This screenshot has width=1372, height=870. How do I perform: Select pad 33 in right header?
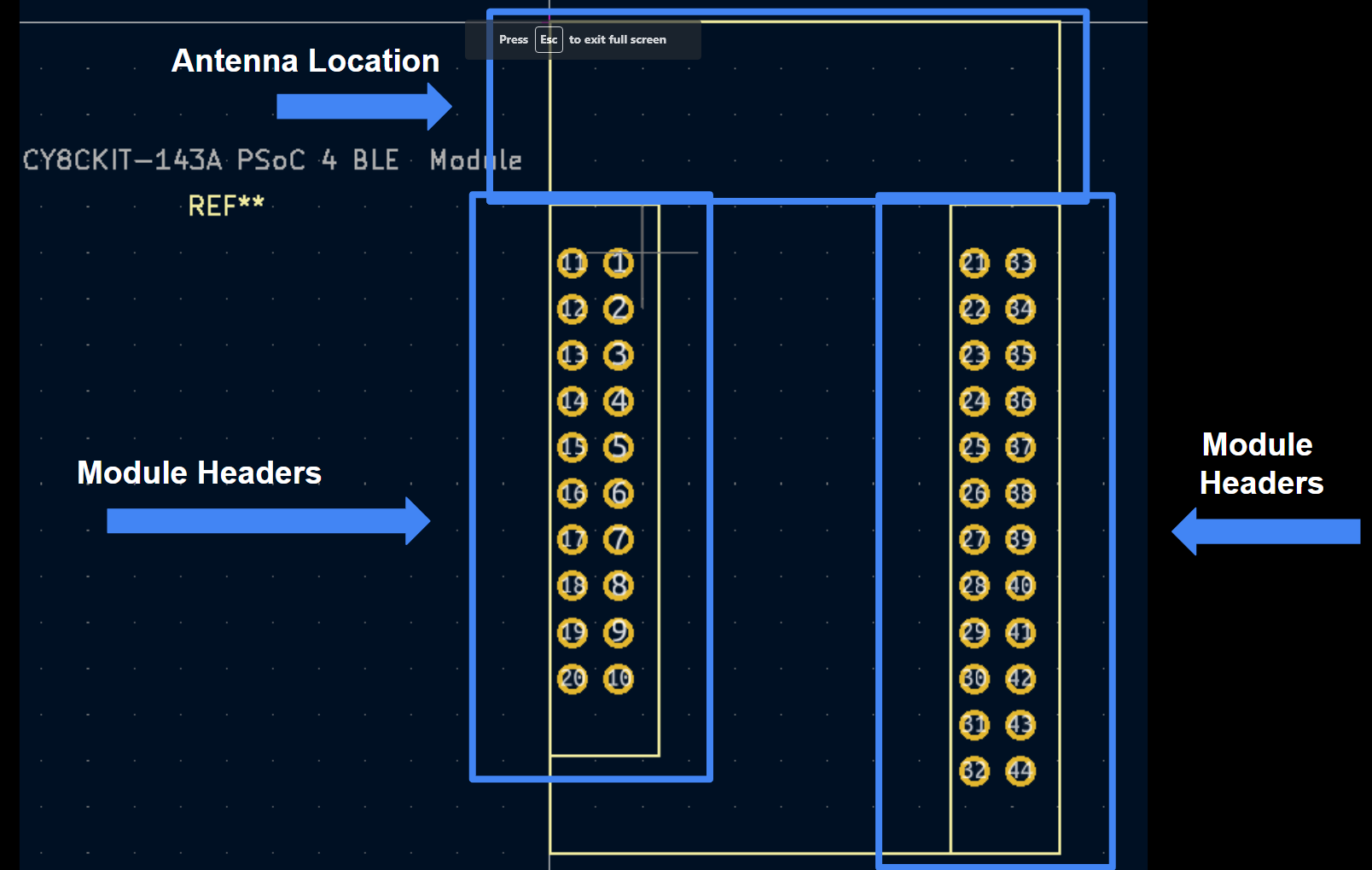1020,263
